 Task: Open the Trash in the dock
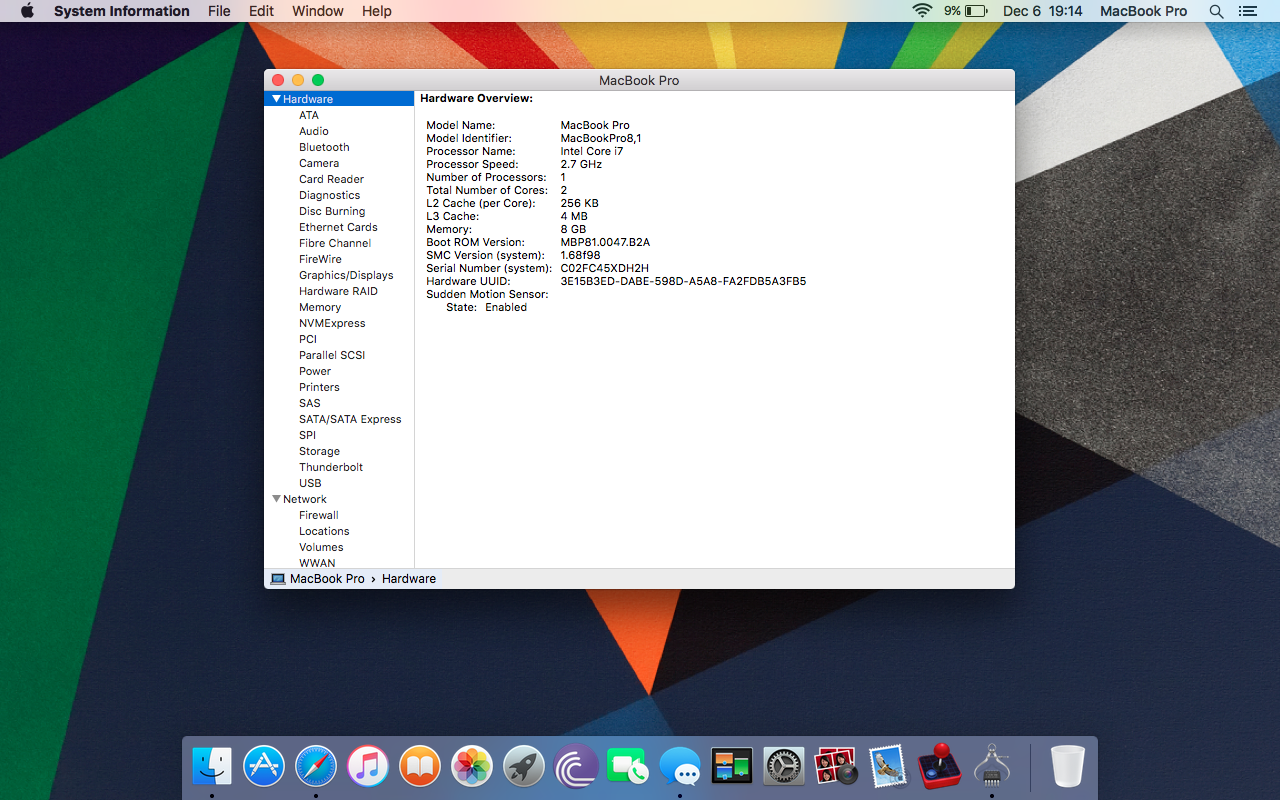click(x=1068, y=767)
